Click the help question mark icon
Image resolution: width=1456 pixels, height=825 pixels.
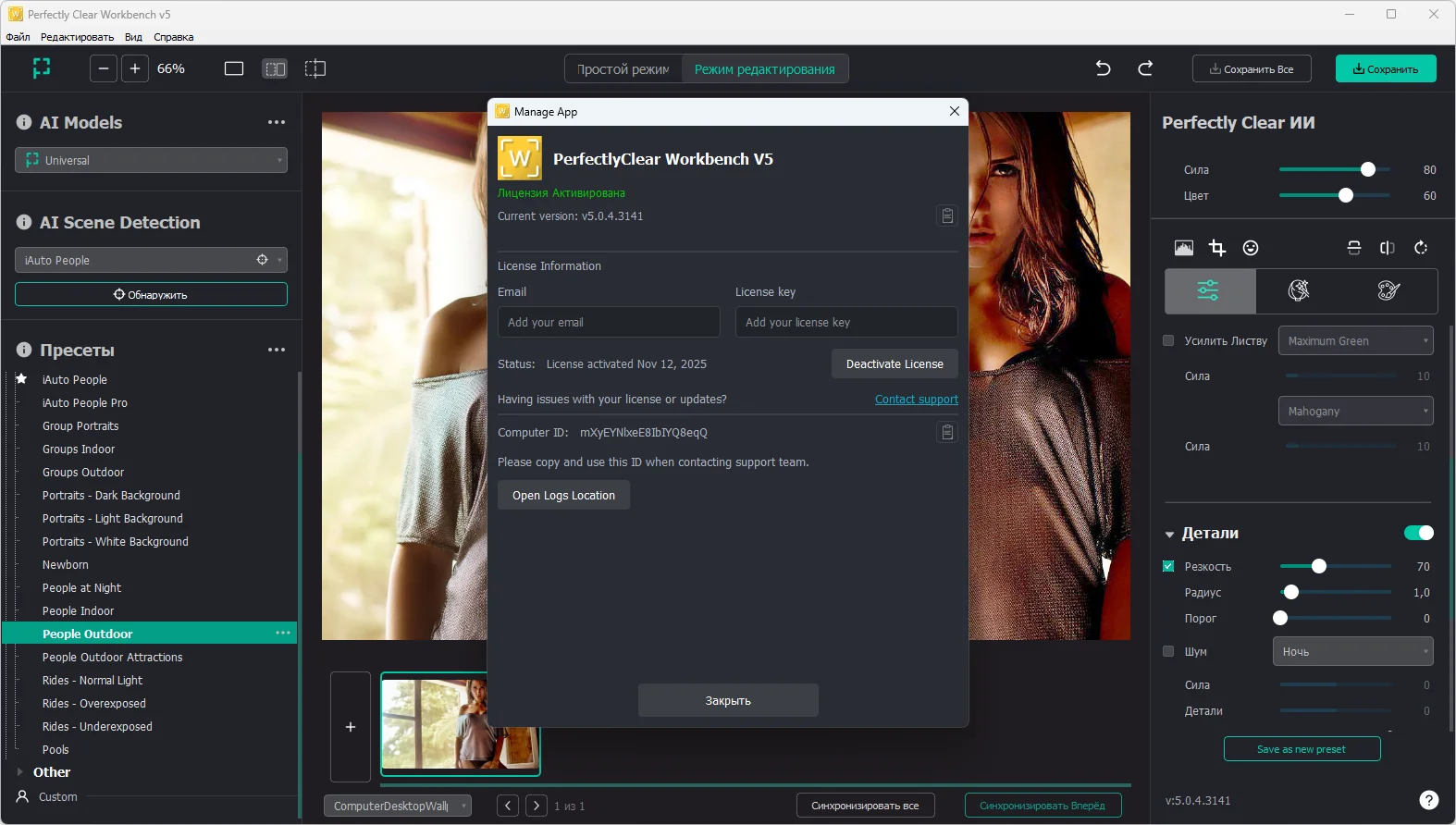[x=1428, y=800]
